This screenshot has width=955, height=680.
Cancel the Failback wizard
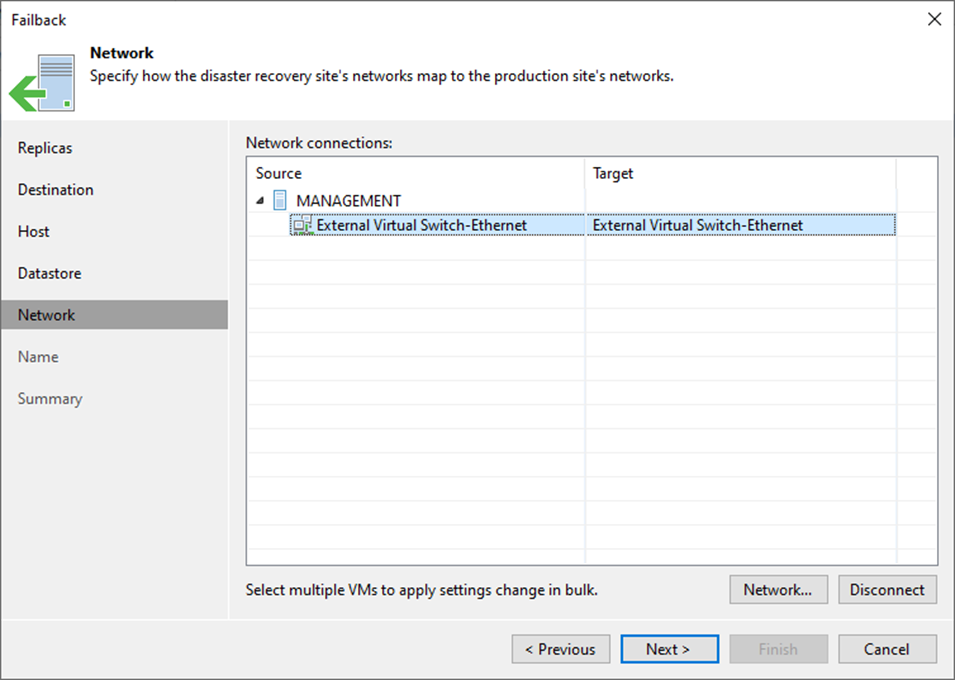[x=886, y=649]
